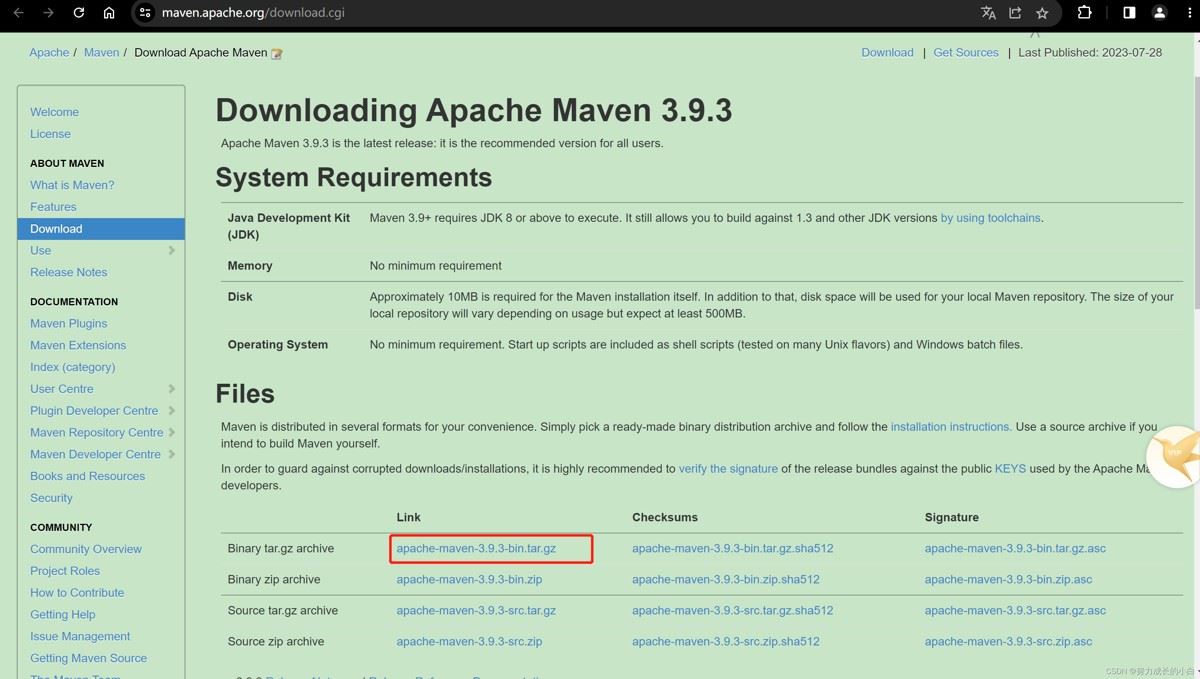This screenshot has width=1200, height=679.
Task: Open apache-maven-3.9.3-bin.zip.sha512 checksum
Action: [x=726, y=580]
